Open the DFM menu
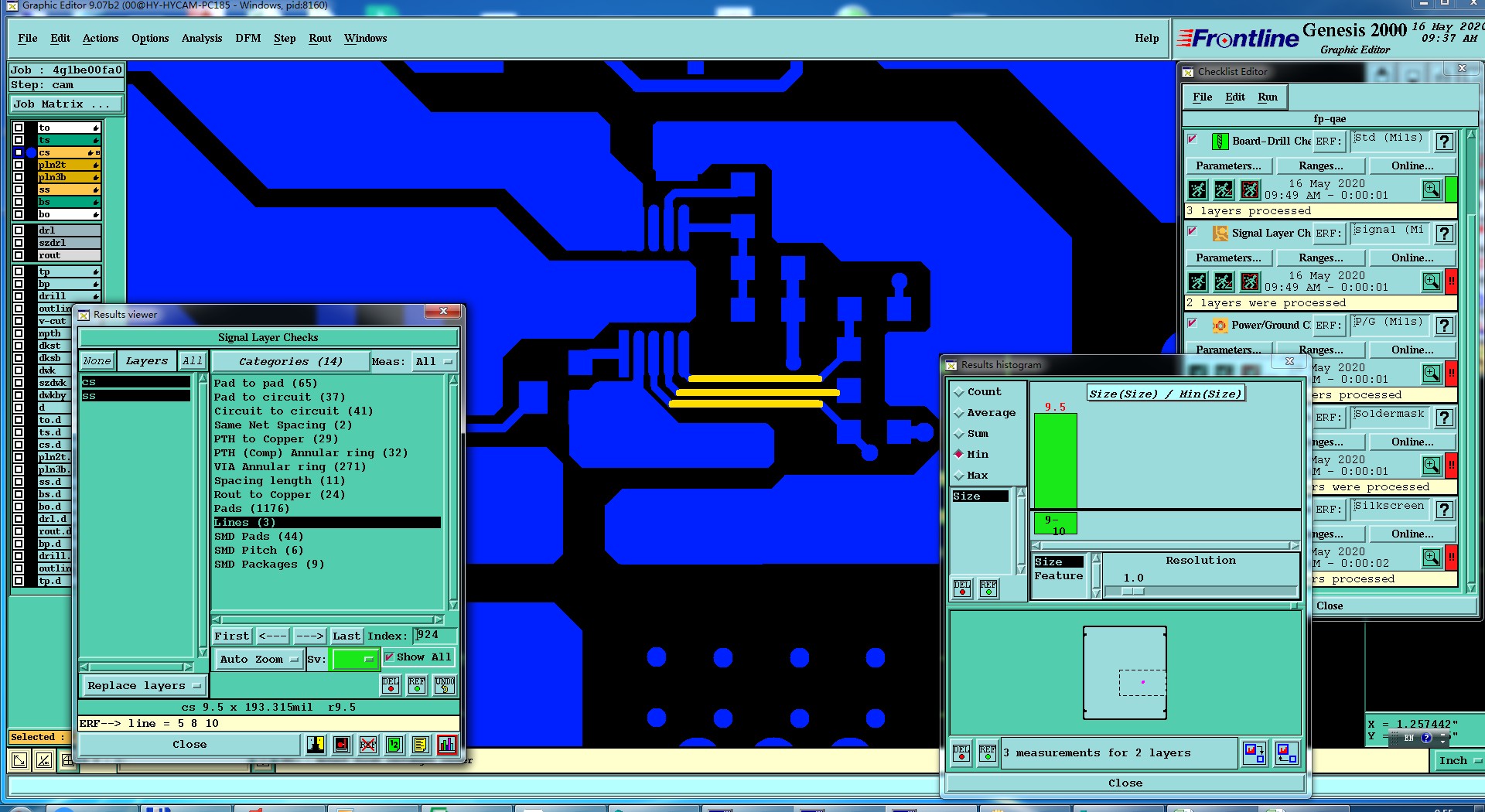 coord(248,38)
